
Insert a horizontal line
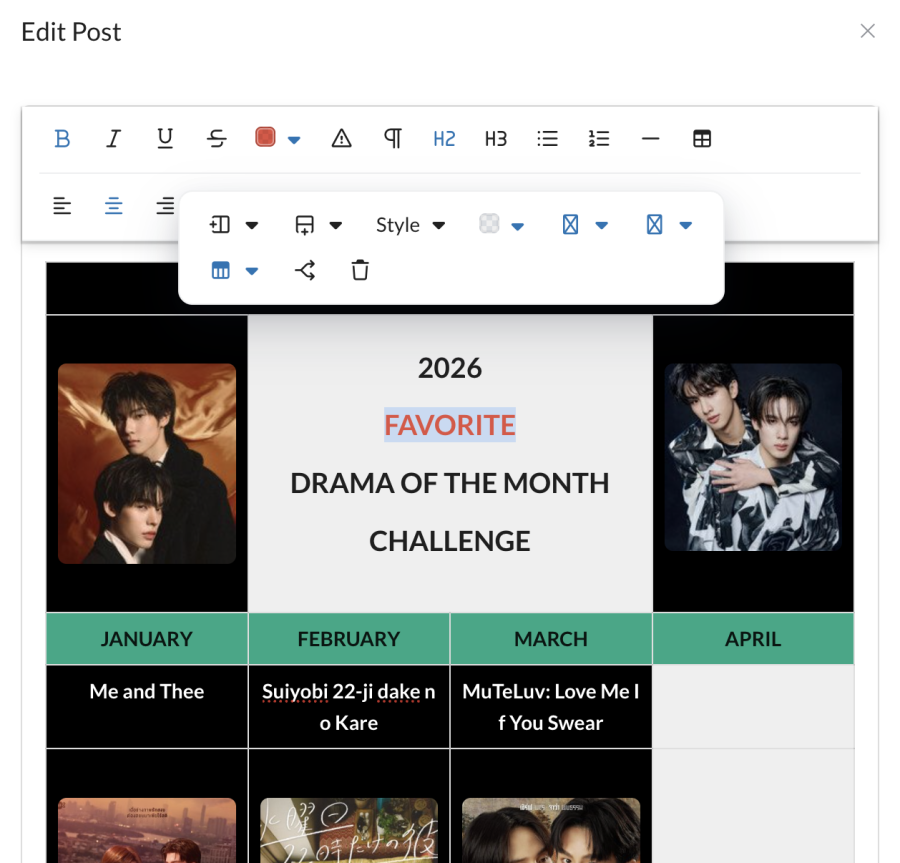[x=651, y=139]
